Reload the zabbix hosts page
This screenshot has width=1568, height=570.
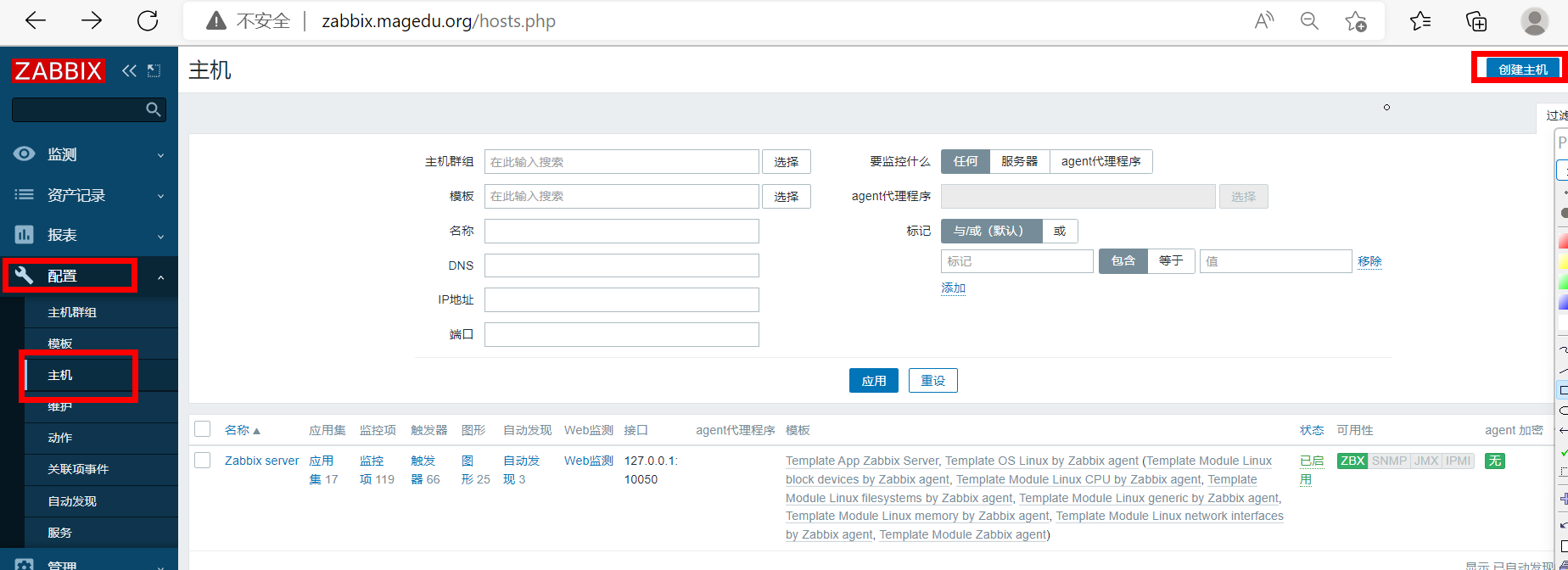tap(148, 21)
